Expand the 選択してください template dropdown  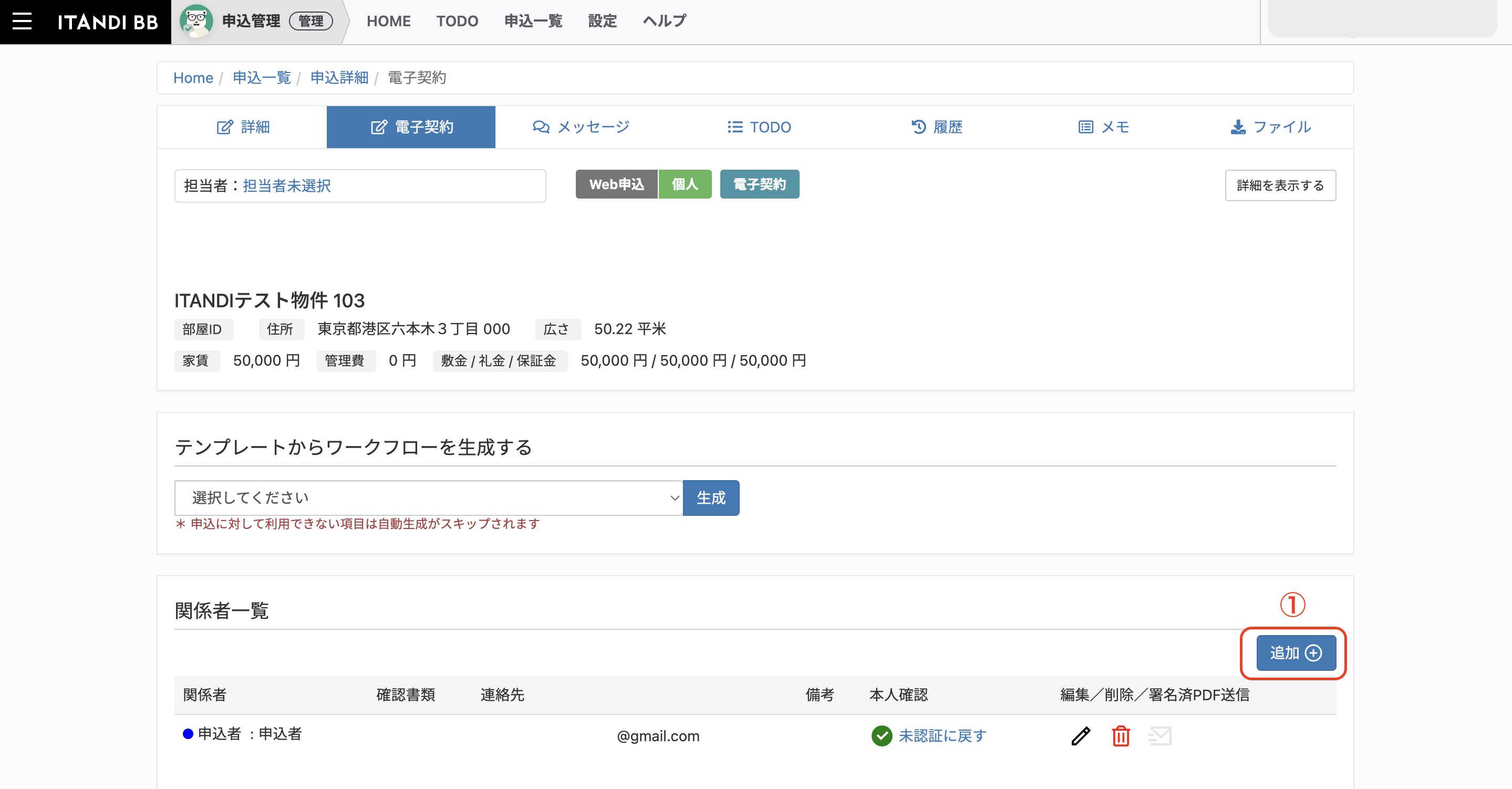[x=429, y=498]
